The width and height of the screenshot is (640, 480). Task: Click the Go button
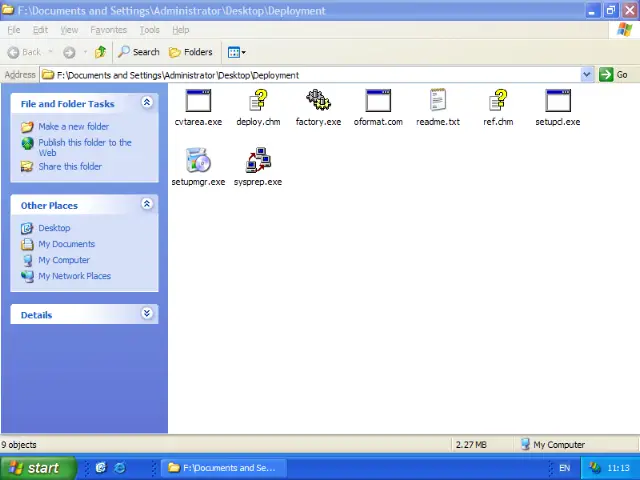coord(613,75)
